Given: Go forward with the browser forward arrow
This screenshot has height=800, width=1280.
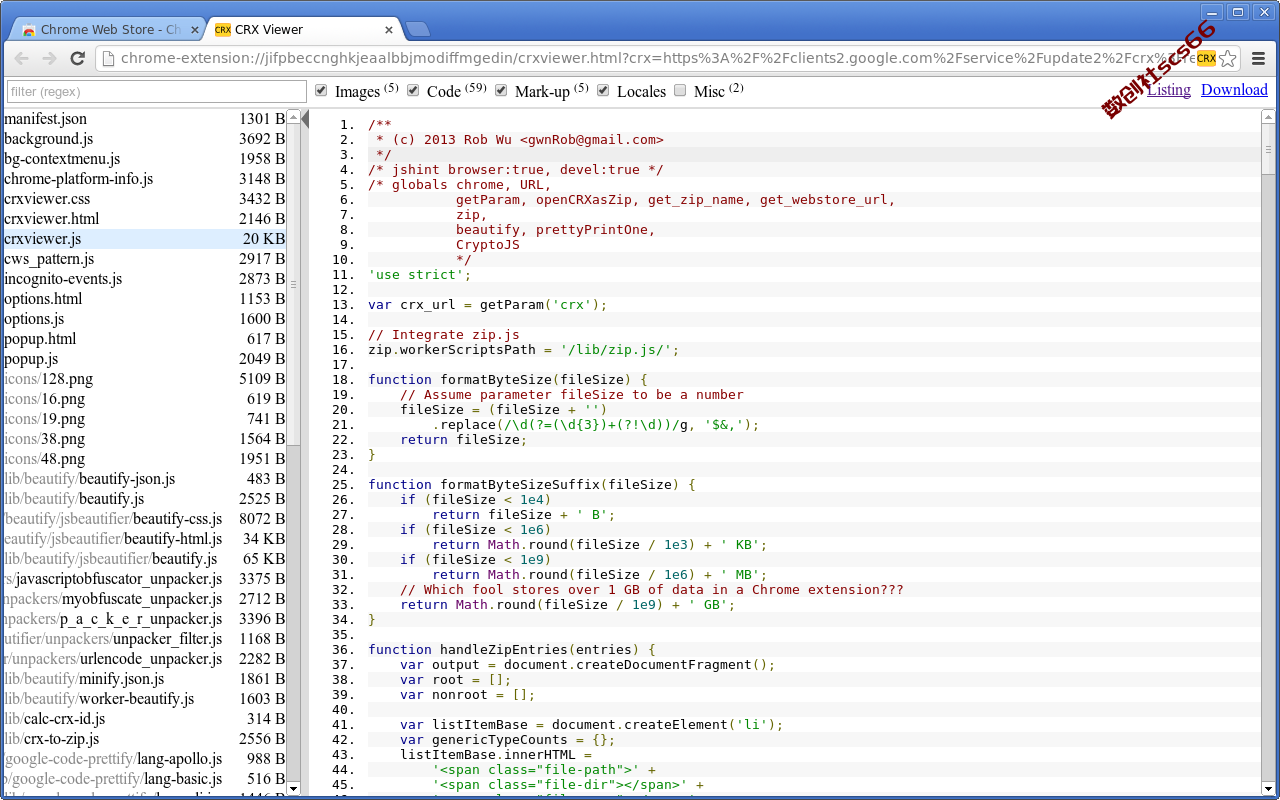Looking at the screenshot, I should 49,58.
